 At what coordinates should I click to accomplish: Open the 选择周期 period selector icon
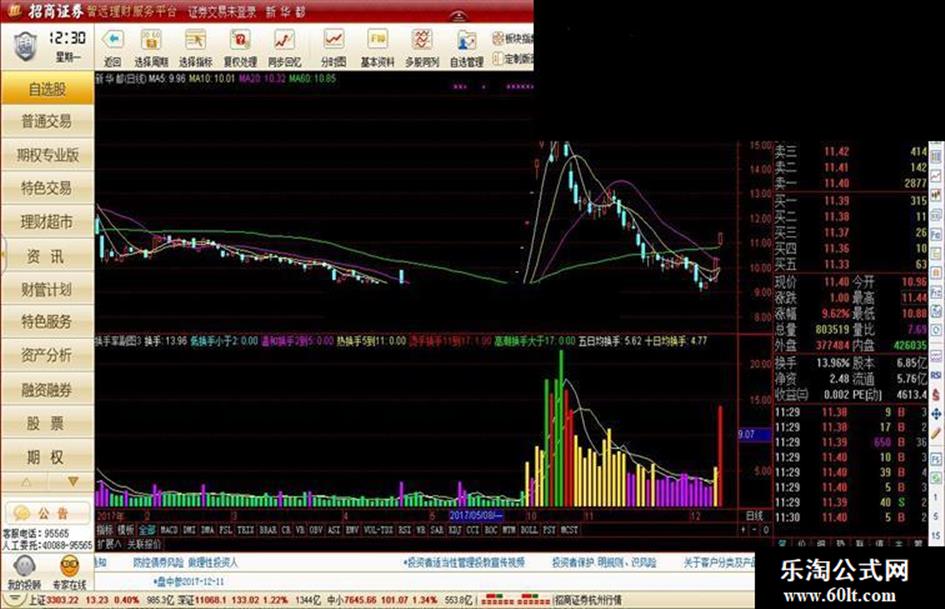(151, 40)
